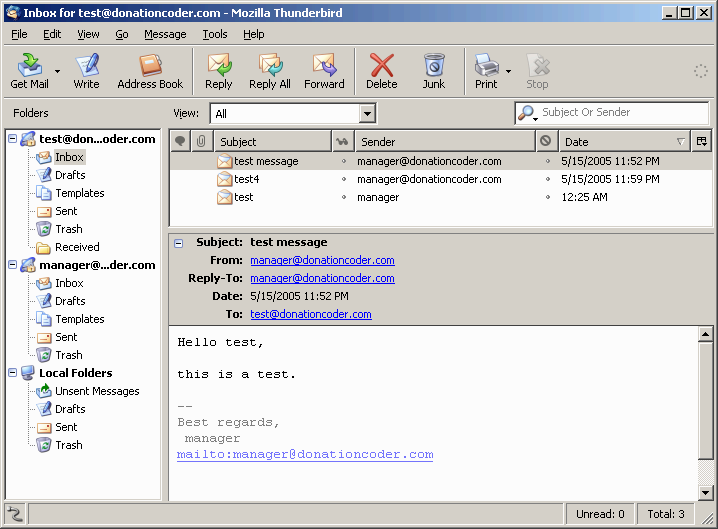
Task: Sort messages by Subject column
Action: click(x=272, y=141)
